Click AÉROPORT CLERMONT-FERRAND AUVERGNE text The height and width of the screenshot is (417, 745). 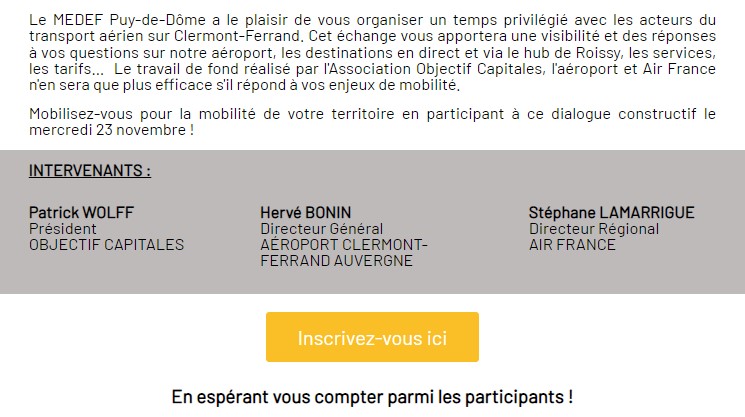[344, 253]
